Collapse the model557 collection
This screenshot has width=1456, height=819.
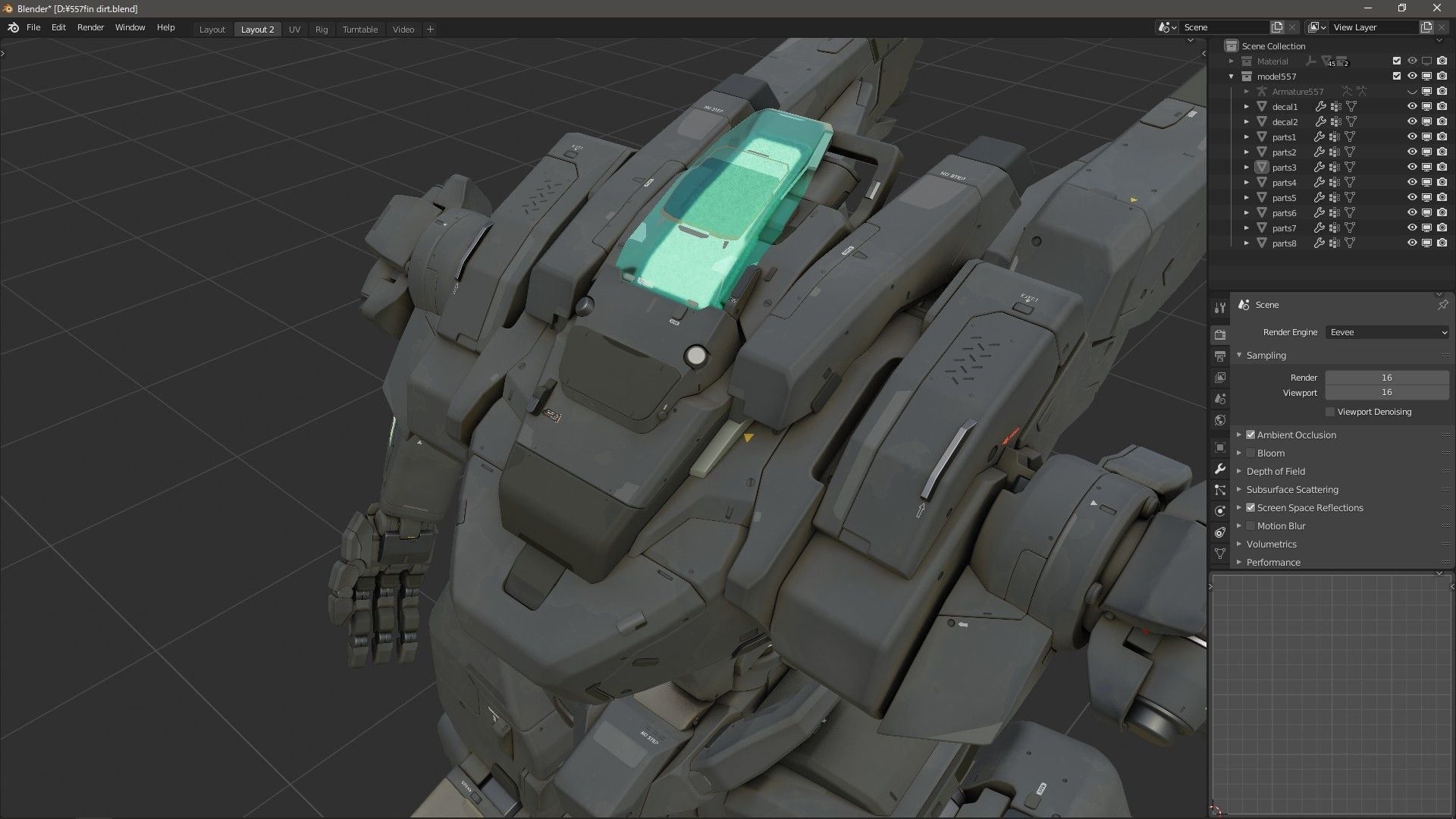(x=1232, y=76)
